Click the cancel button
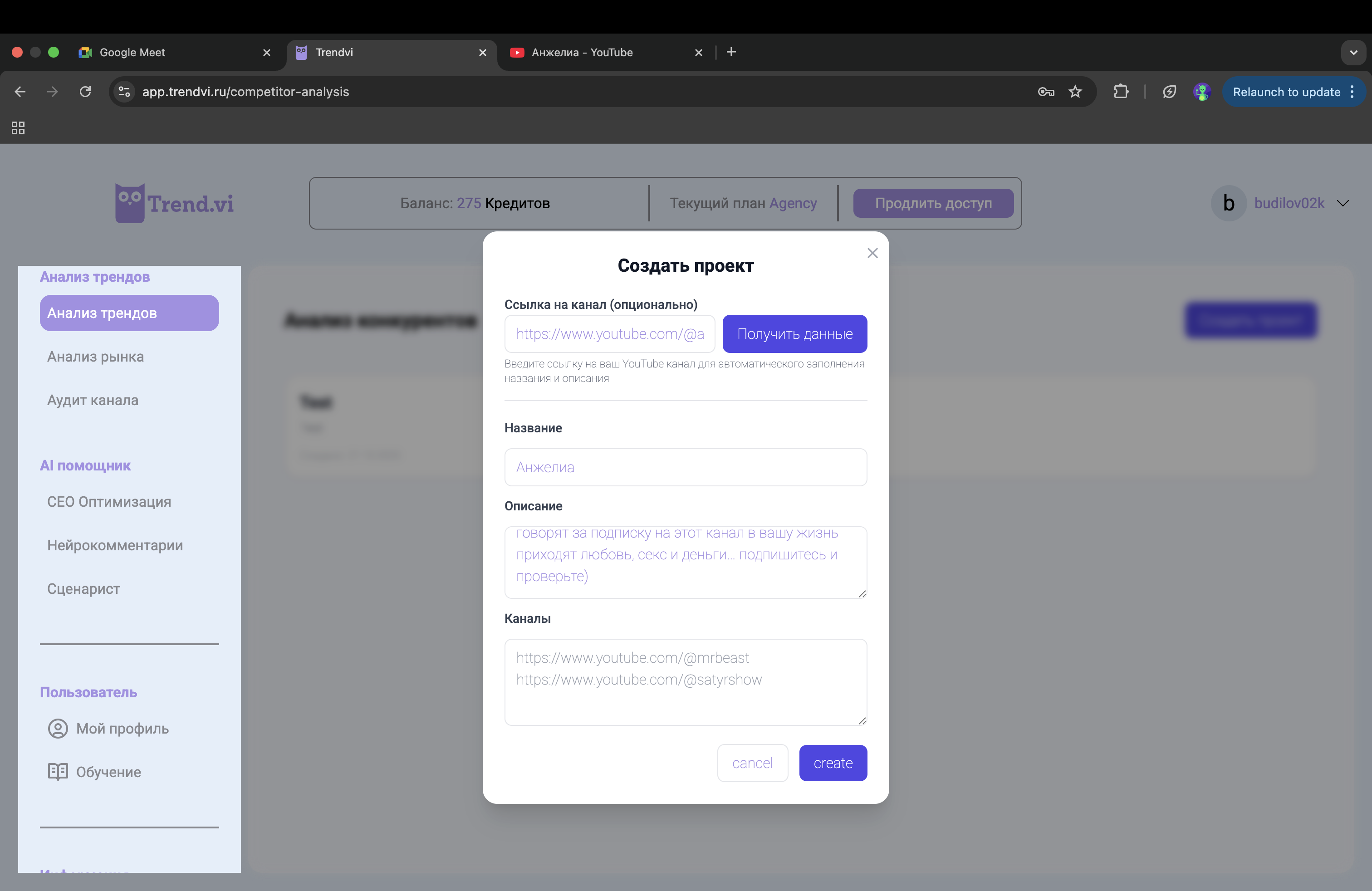The height and width of the screenshot is (891, 1372). pos(752,763)
